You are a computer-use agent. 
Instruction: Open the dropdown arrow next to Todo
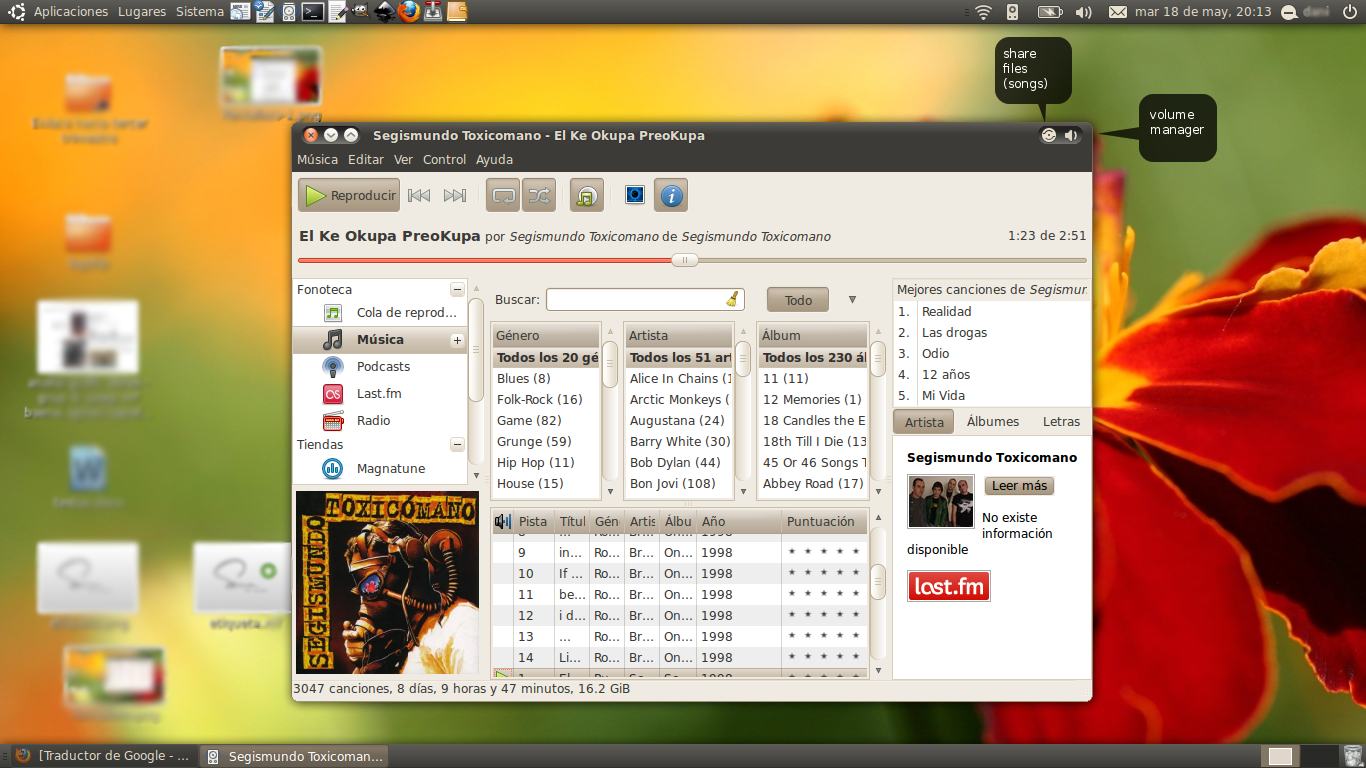click(x=852, y=300)
